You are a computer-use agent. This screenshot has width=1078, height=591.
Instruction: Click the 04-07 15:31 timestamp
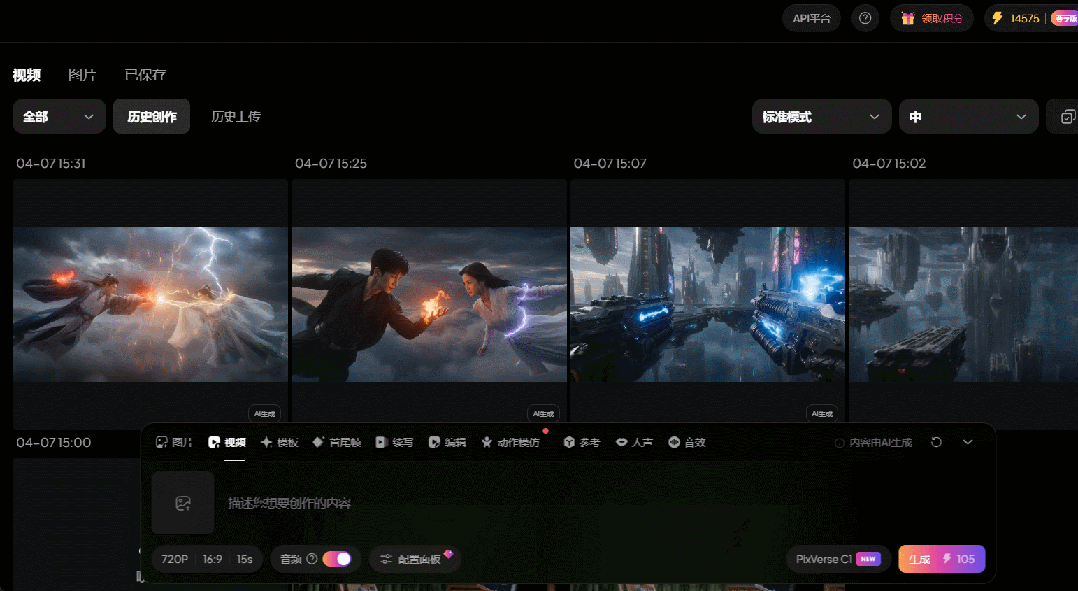point(51,164)
